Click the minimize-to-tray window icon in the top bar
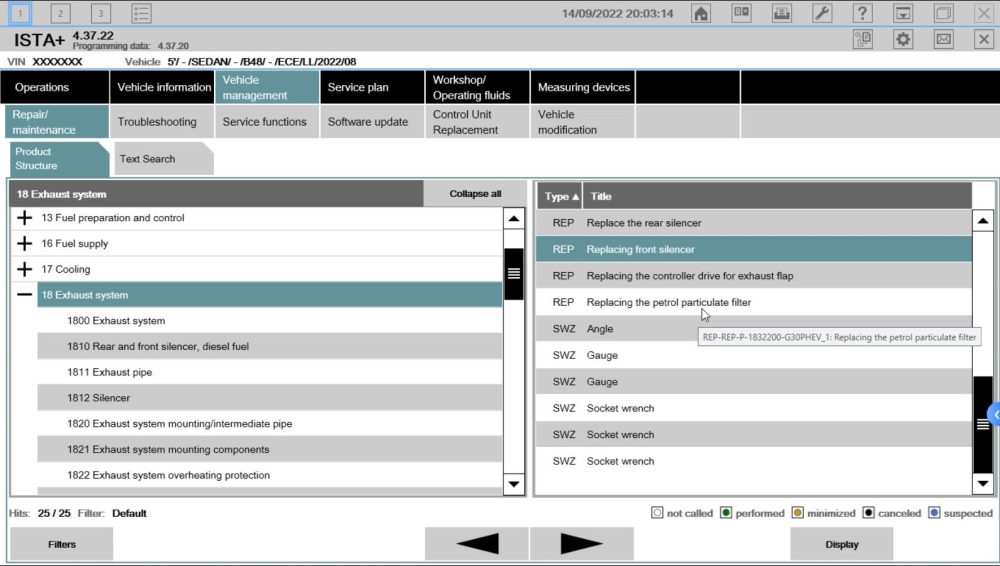Image resolution: width=1000 pixels, height=566 pixels. pos(902,13)
